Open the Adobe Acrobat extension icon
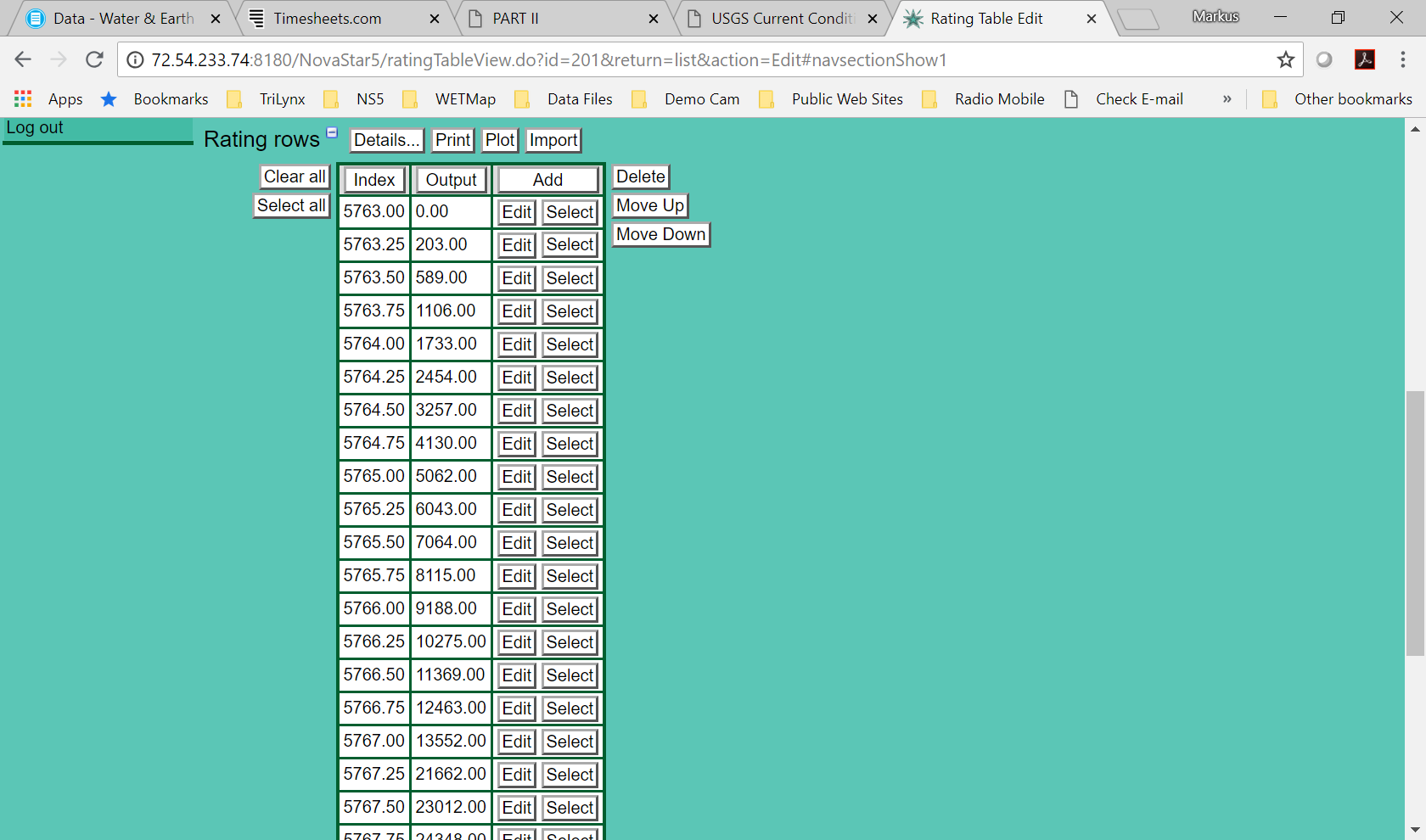The height and width of the screenshot is (840, 1426). [1364, 59]
